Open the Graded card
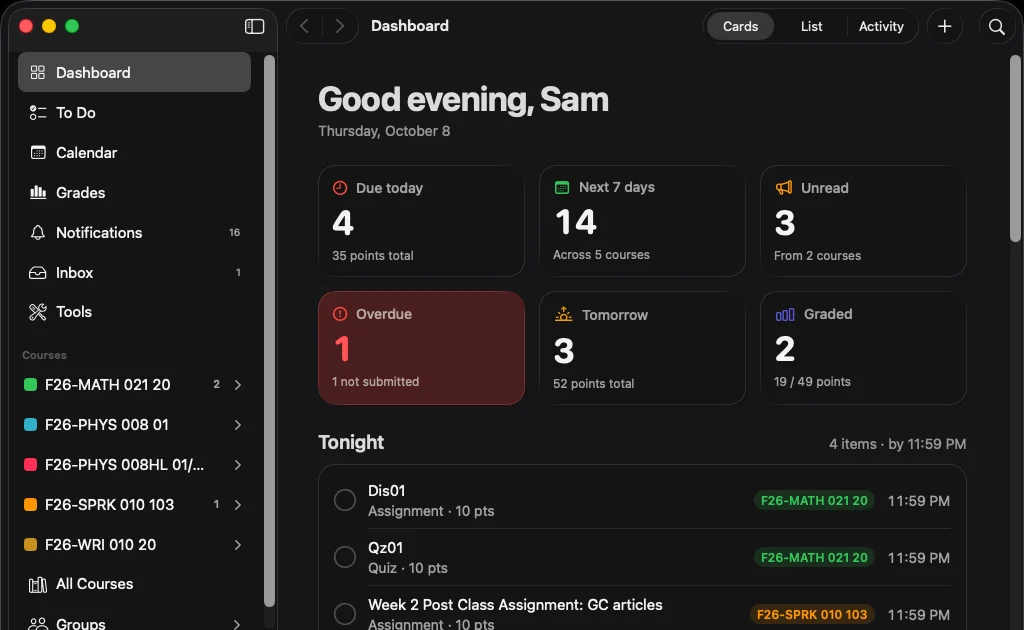 [x=863, y=348]
